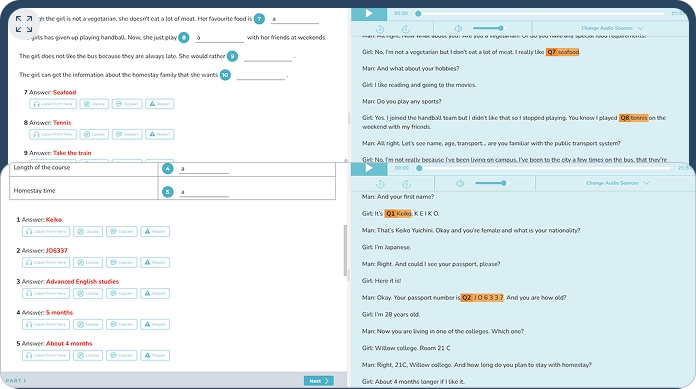Explain answer 8 Tennis
Screen dimensions: 696x389
coord(127,134)
